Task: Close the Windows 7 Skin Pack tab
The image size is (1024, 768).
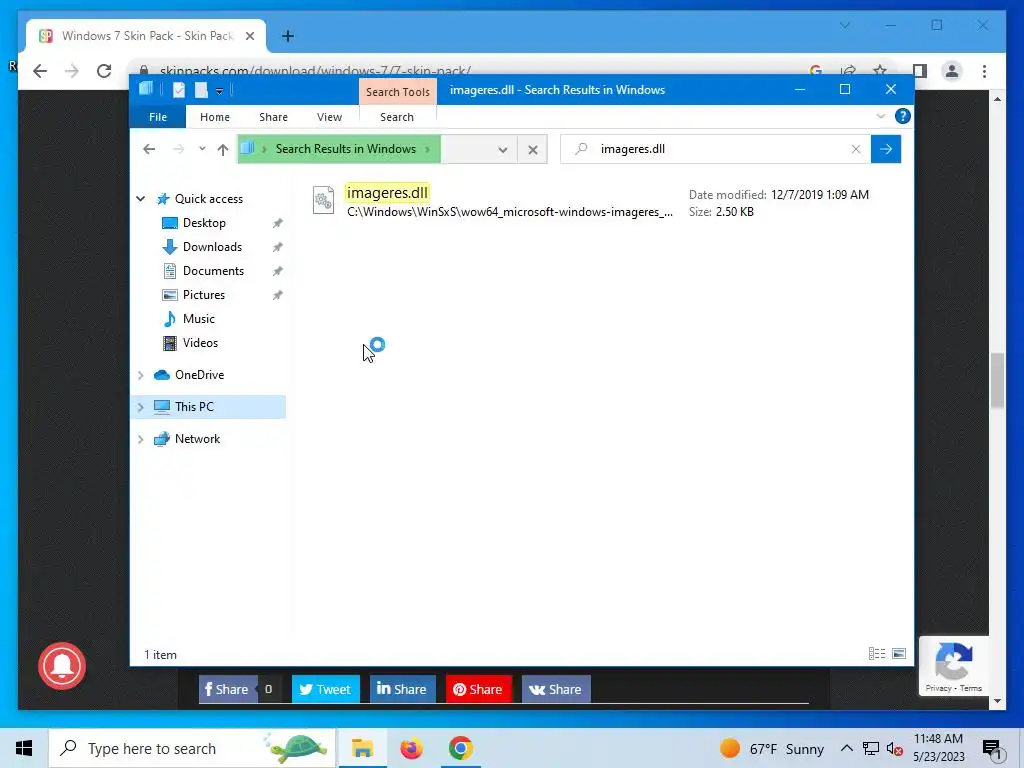Action: (249, 36)
